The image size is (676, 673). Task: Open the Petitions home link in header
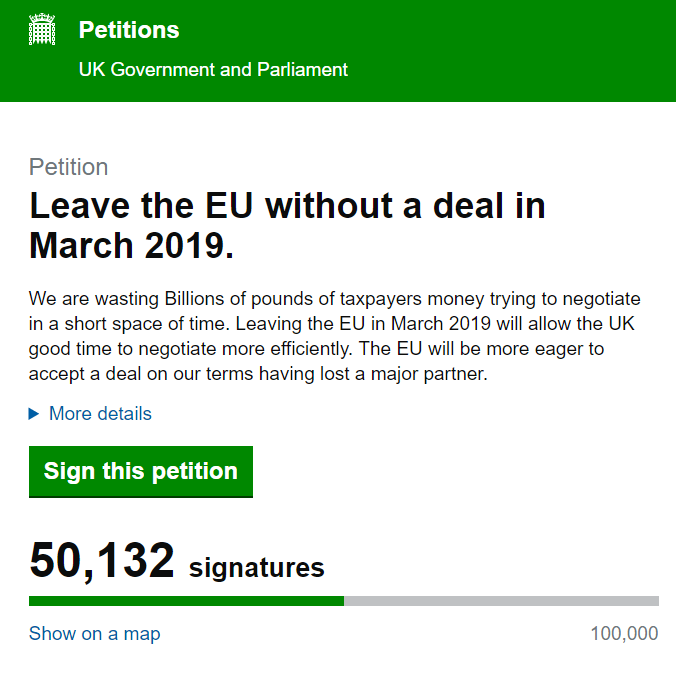[x=129, y=30]
